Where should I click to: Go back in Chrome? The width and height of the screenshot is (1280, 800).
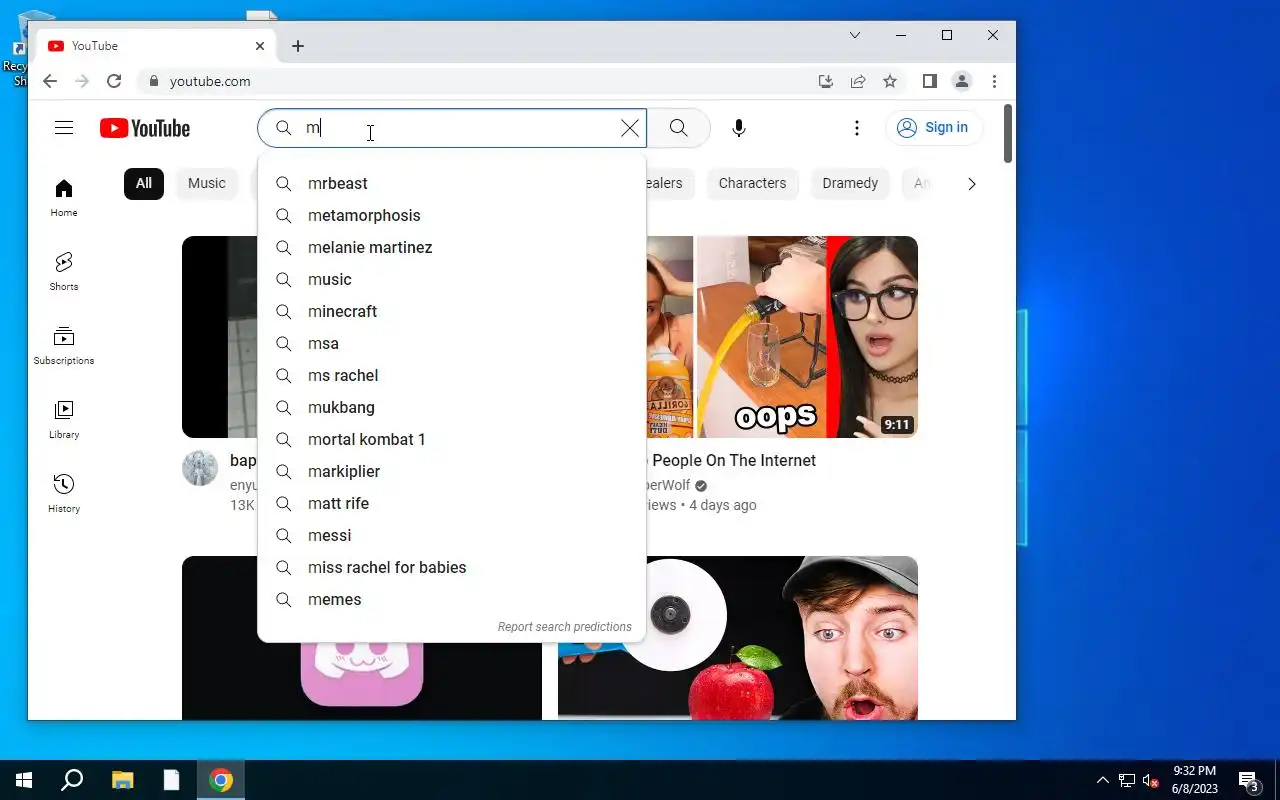pyautogui.click(x=50, y=81)
